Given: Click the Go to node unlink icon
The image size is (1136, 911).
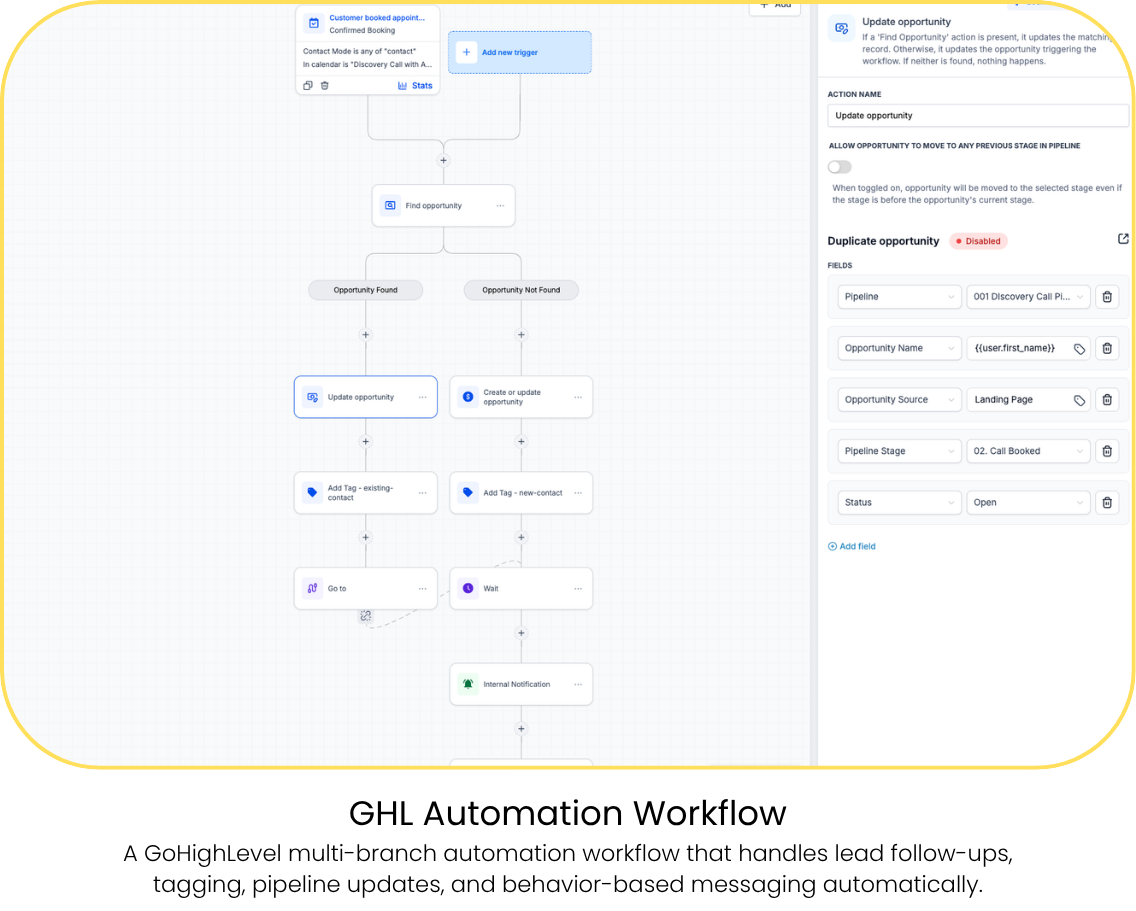Looking at the screenshot, I should pyautogui.click(x=366, y=616).
